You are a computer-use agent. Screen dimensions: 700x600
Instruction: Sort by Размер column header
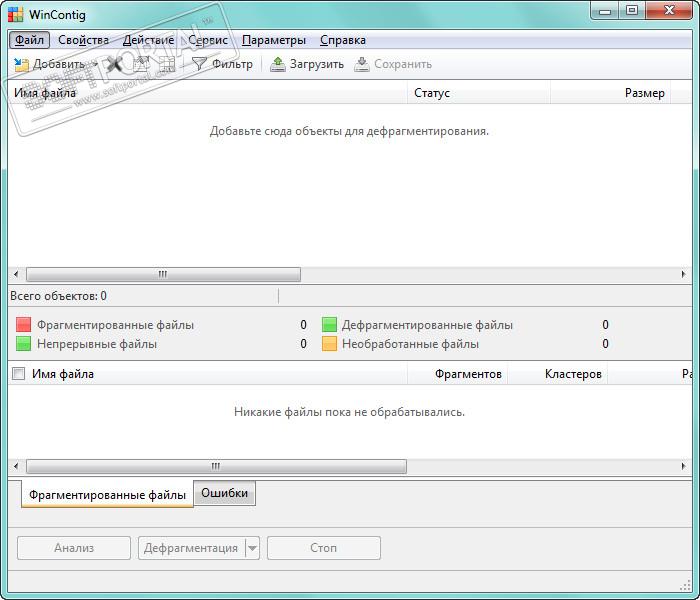(x=611, y=93)
